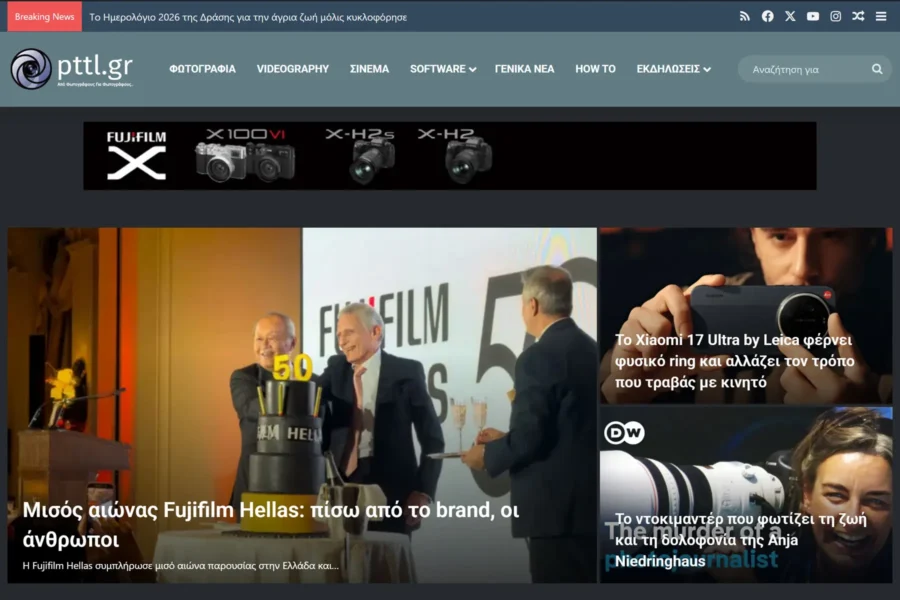Click the Breaking News headline link
The height and width of the screenshot is (600, 900).
[248, 17]
